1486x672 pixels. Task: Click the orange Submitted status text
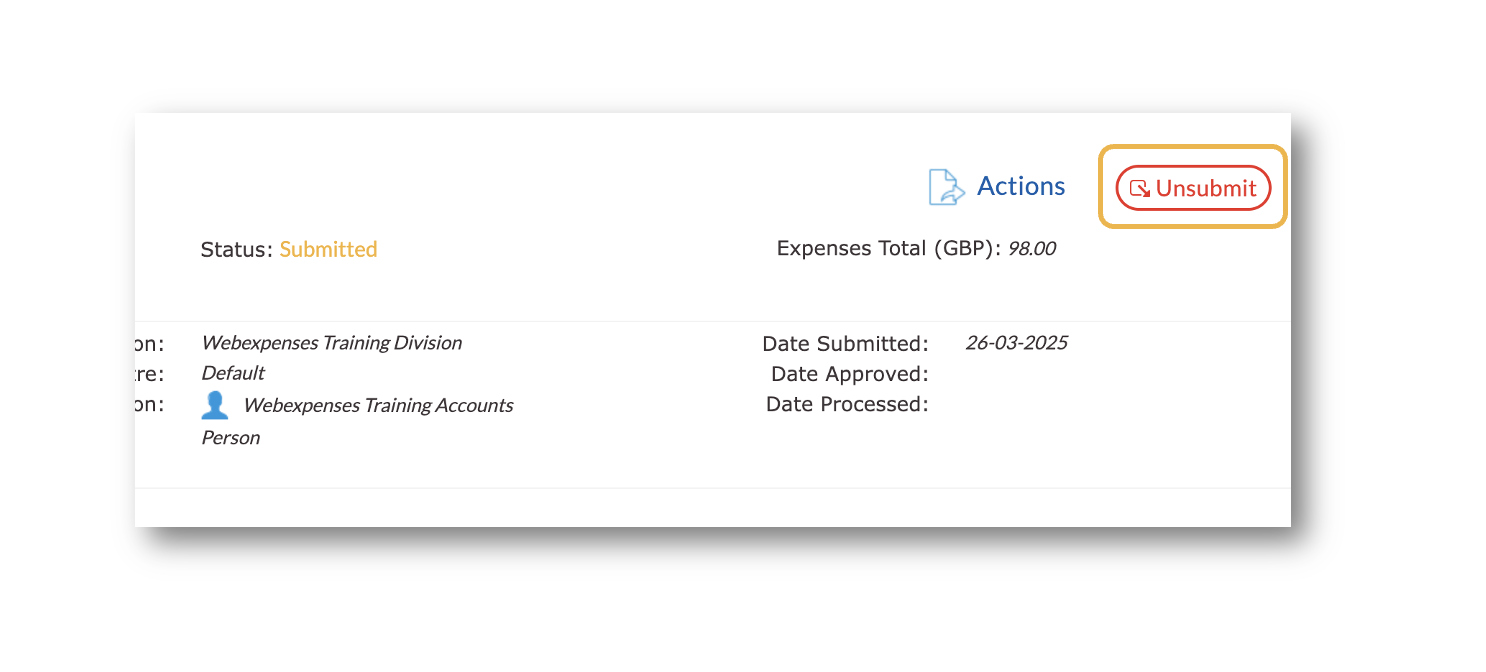tap(328, 249)
